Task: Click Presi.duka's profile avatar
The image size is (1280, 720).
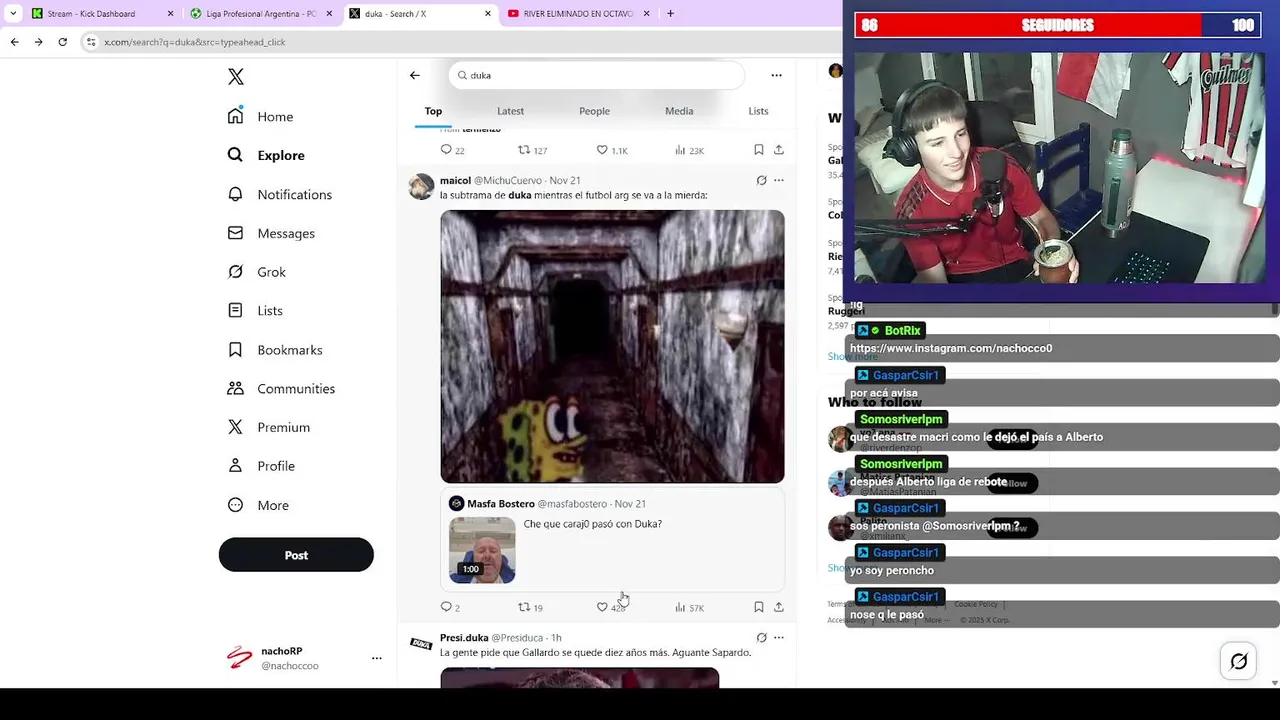Action: click(x=421, y=644)
